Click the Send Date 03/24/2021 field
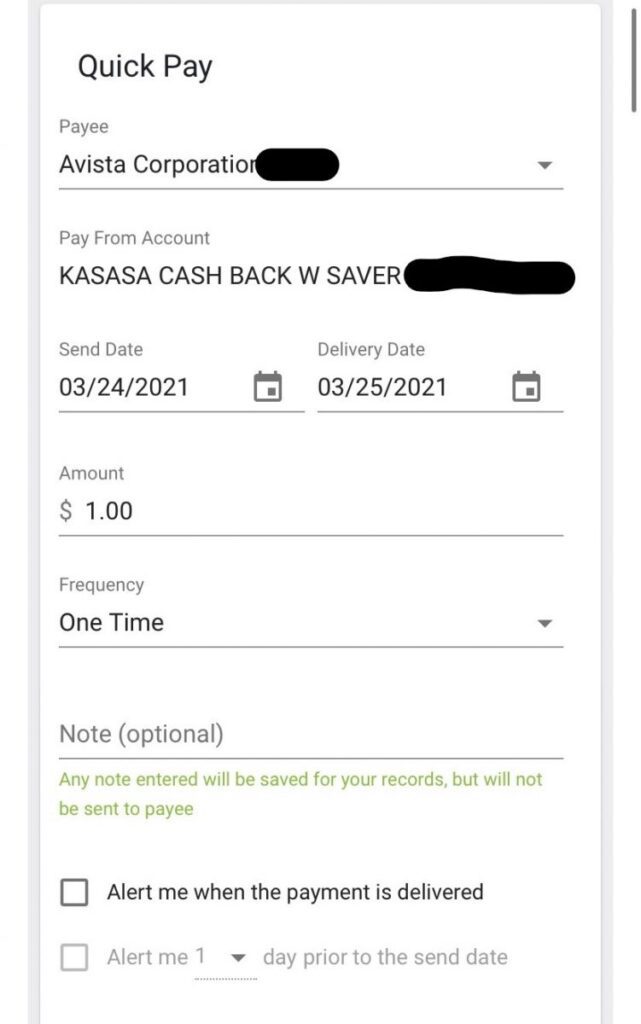Image resolution: width=641 pixels, height=1024 pixels. tap(124, 387)
